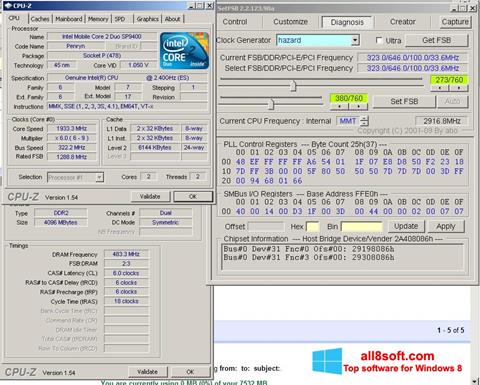Click the DC Mode value Symmetric
480x385 pixels.
pyautogui.click(x=166, y=222)
